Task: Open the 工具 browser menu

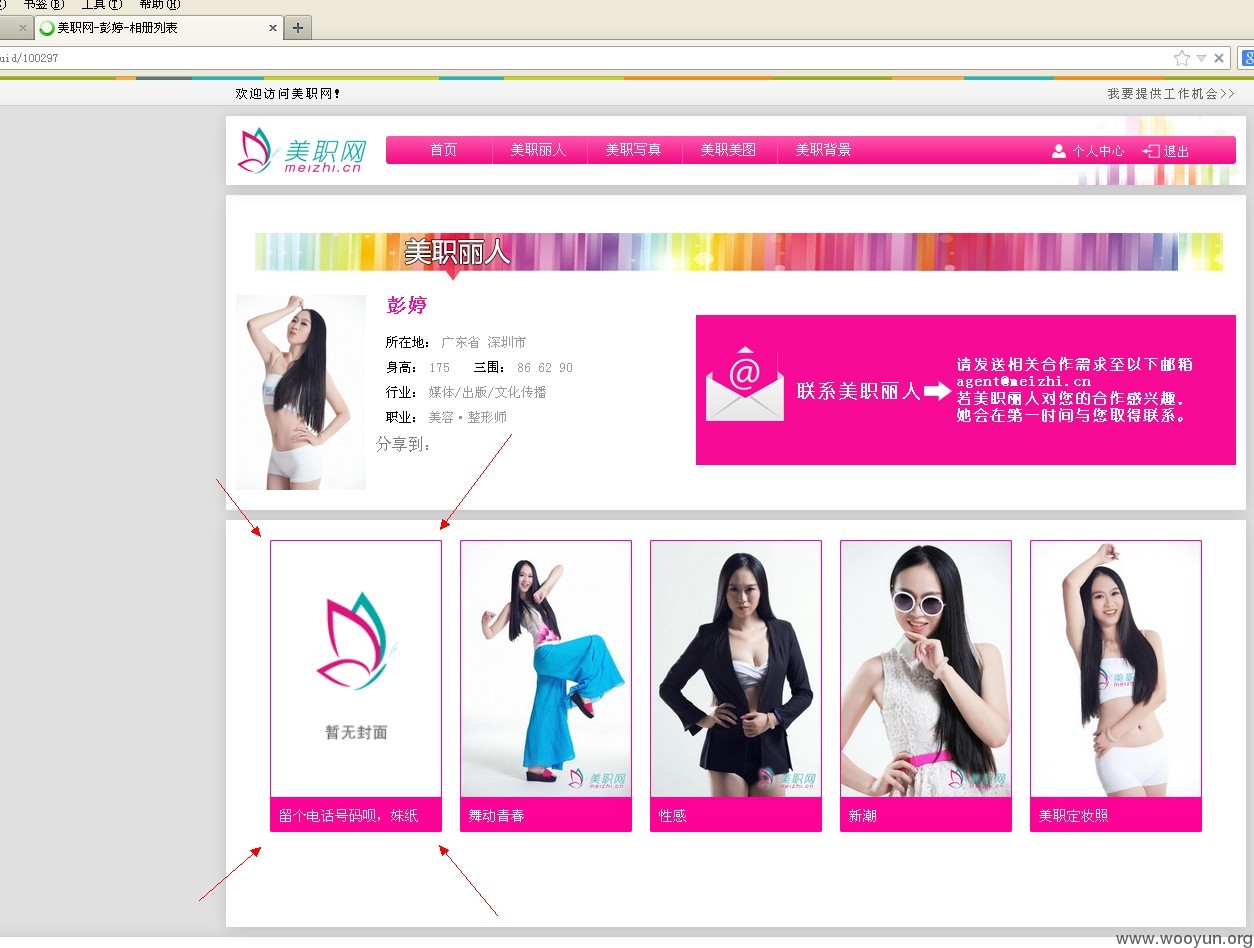Action: pos(101,5)
